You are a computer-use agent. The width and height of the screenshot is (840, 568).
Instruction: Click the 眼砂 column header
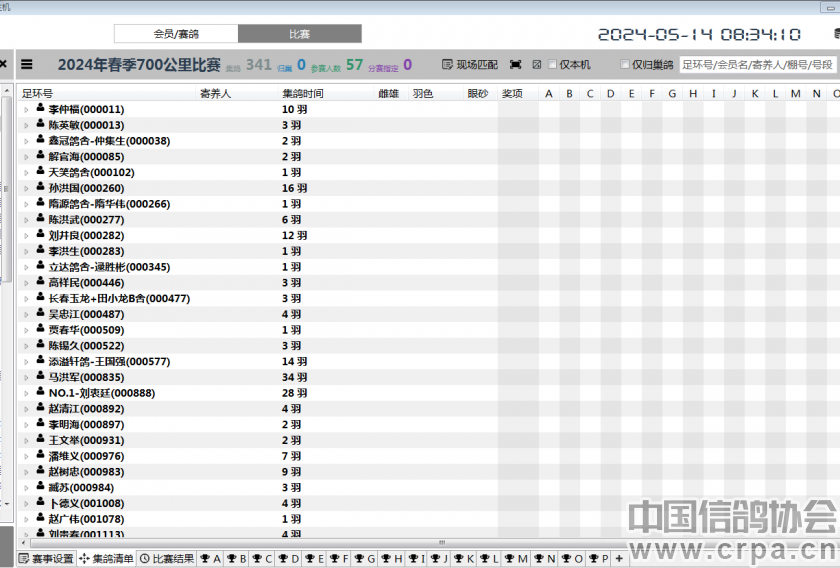pyautogui.click(x=481, y=93)
